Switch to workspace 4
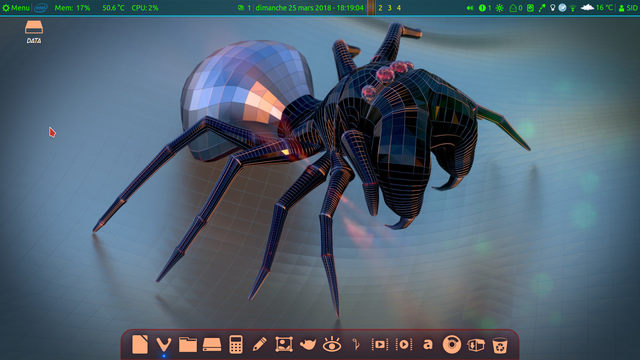Screen dimensions: 640x360 click(x=399, y=8)
